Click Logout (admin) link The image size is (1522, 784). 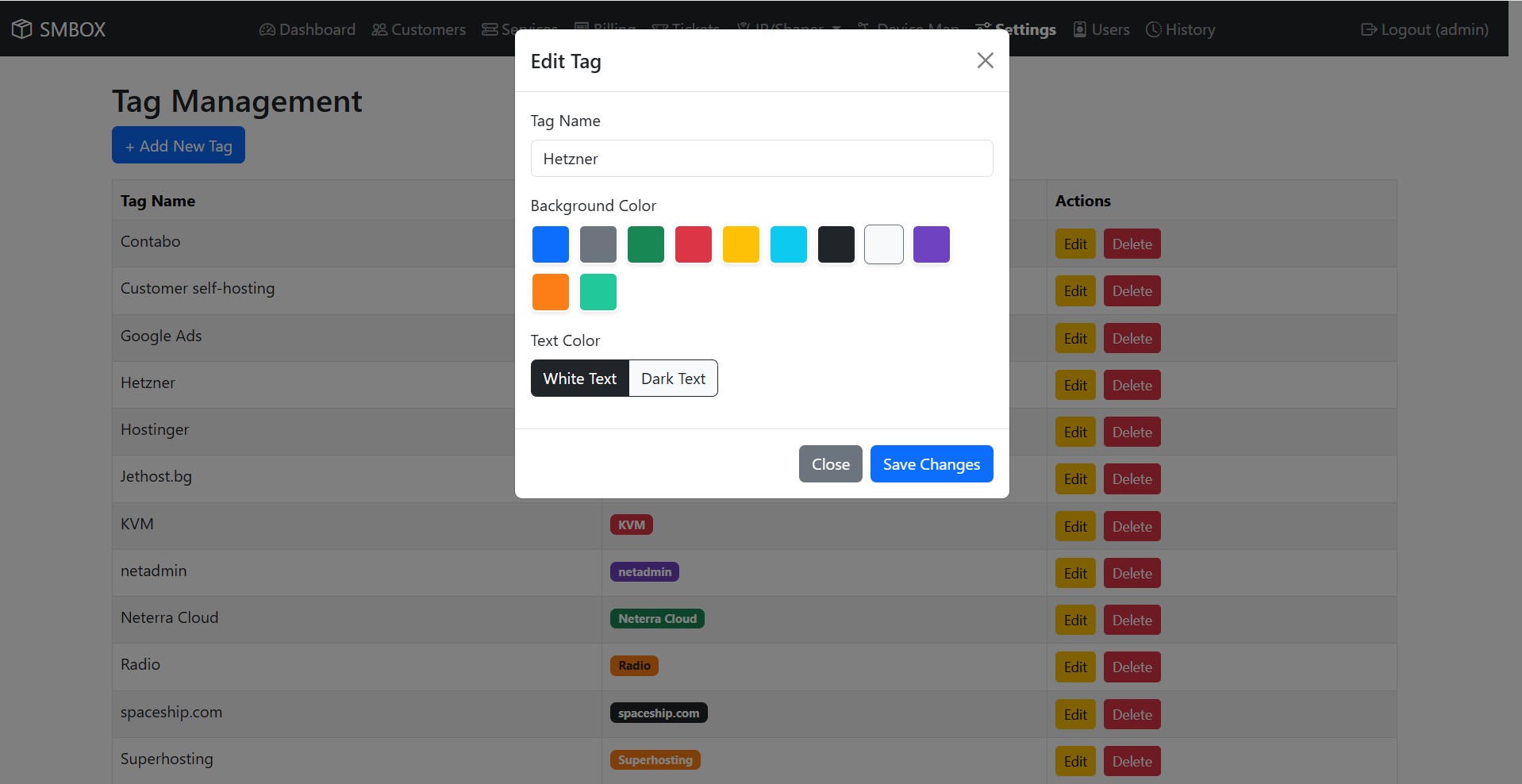point(1425,29)
